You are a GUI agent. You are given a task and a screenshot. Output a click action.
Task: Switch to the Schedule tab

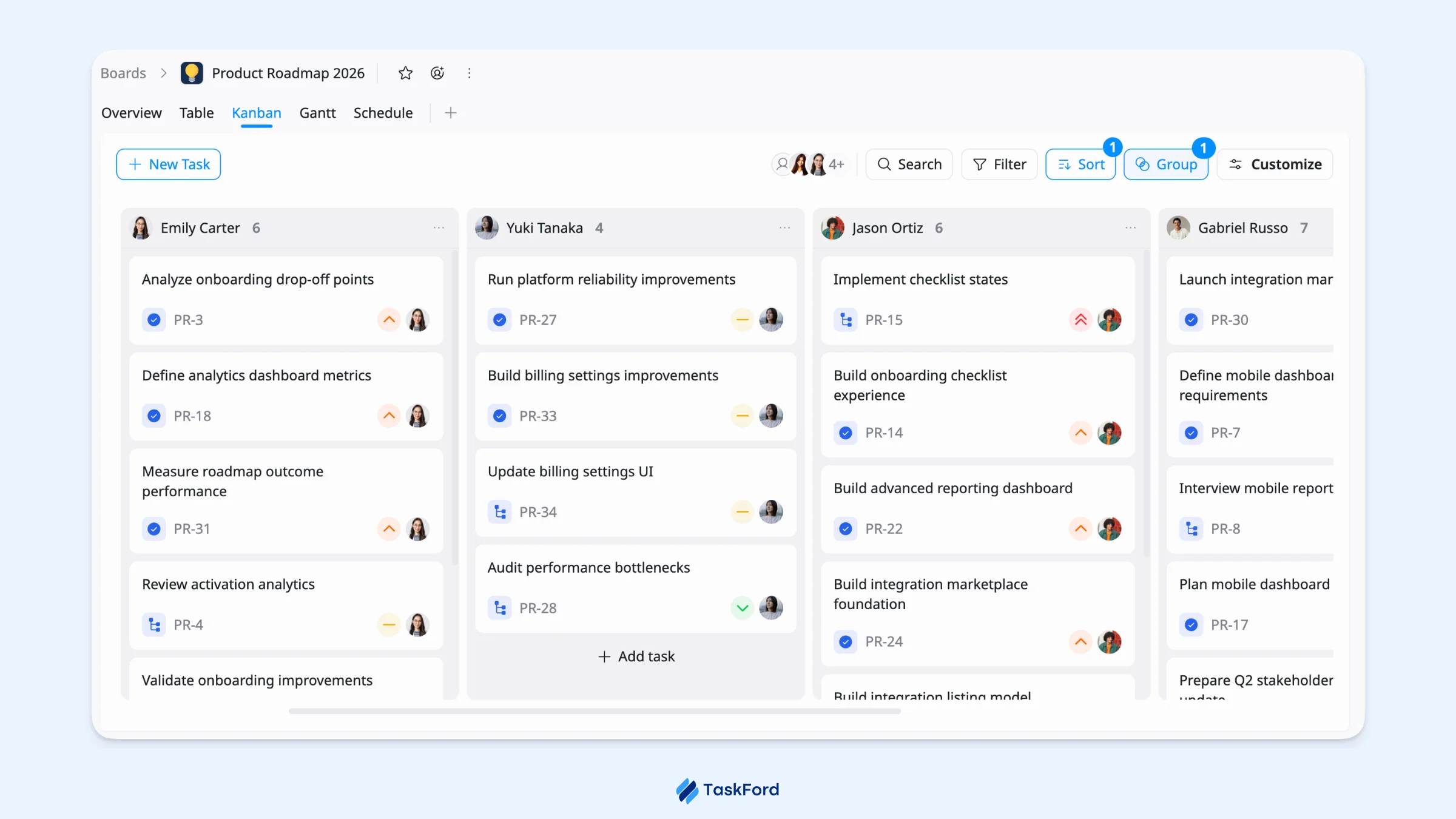pos(383,113)
